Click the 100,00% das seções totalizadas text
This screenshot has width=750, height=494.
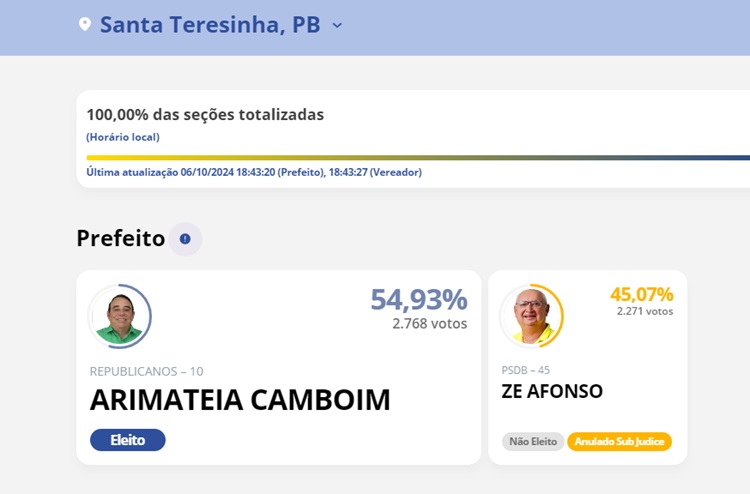(205, 115)
